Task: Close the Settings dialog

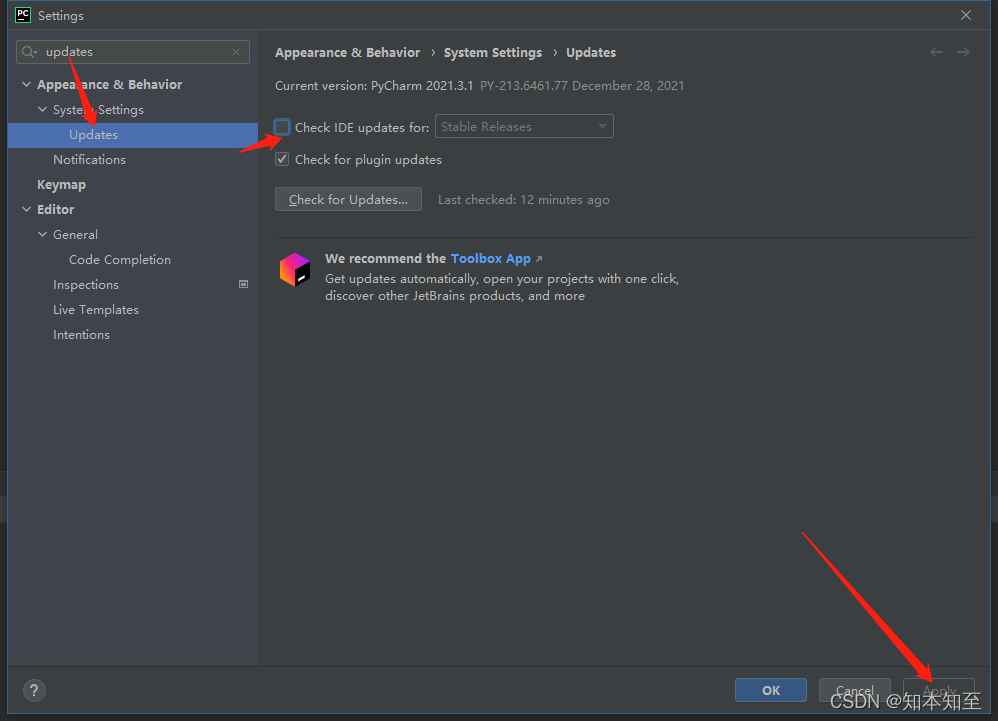Action: 966,15
